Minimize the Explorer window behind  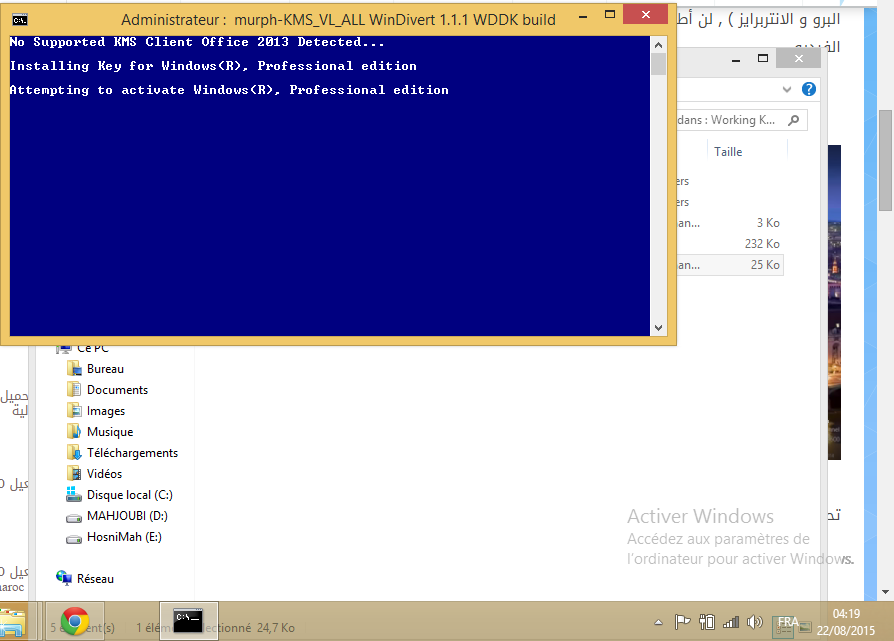click(x=736, y=59)
